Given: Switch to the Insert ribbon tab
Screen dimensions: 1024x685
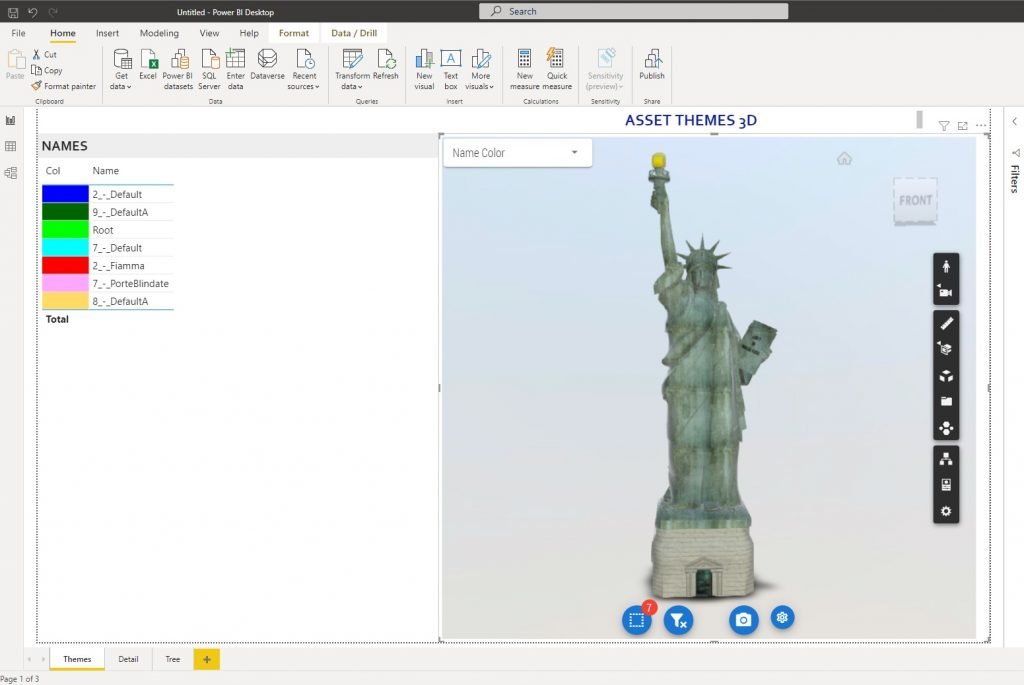Looking at the screenshot, I should pyautogui.click(x=107, y=33).
